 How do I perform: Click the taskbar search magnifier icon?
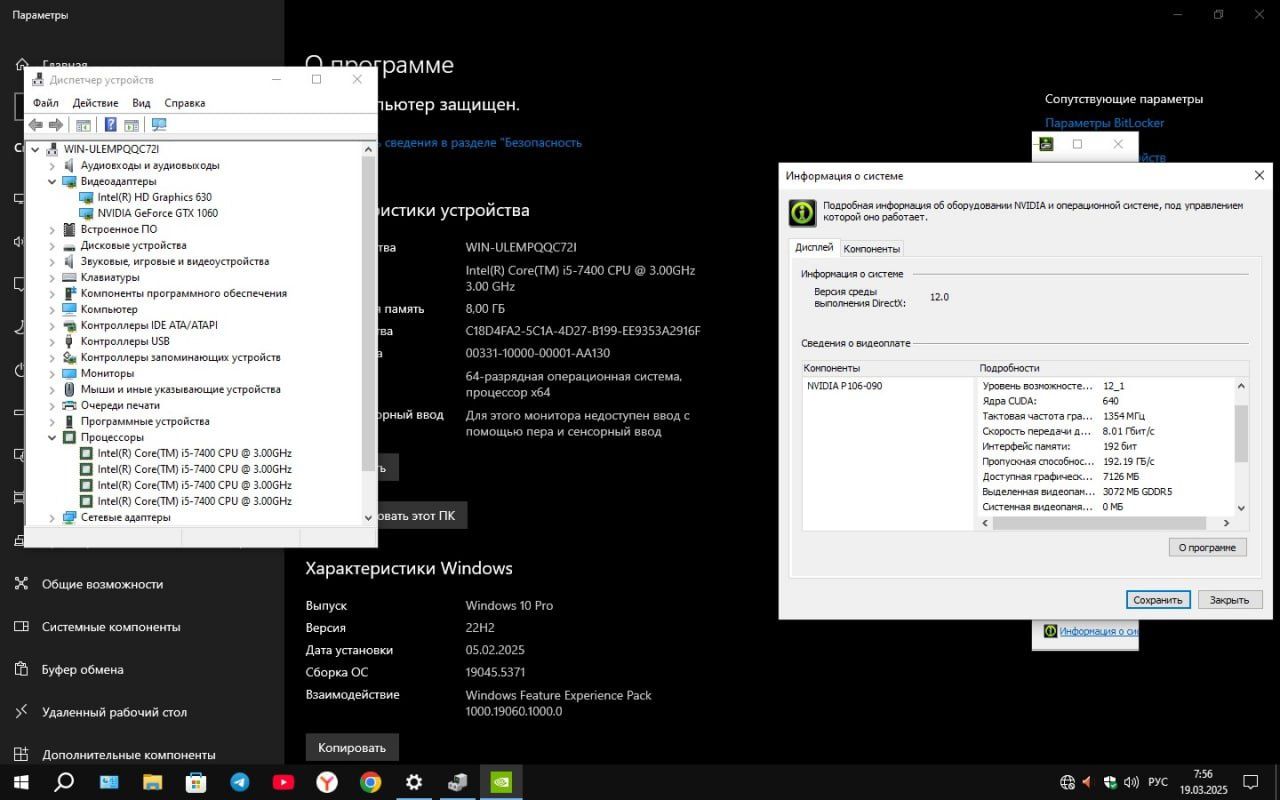(64, 782)
